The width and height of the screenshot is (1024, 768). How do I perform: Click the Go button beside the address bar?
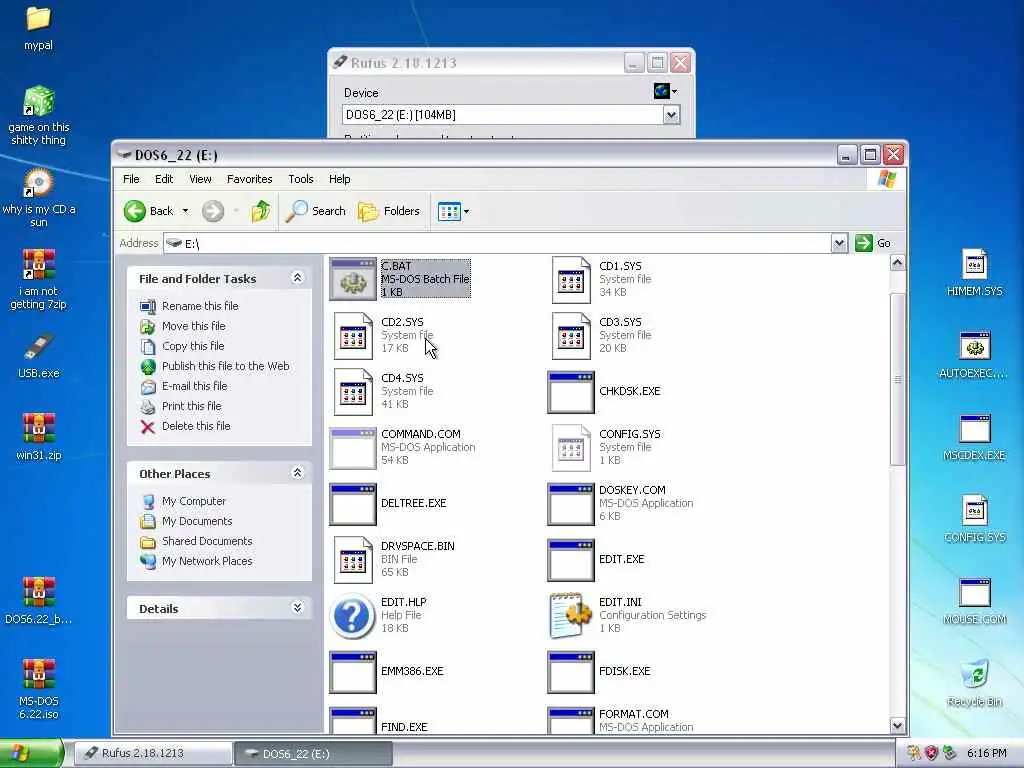coord(874,243)
